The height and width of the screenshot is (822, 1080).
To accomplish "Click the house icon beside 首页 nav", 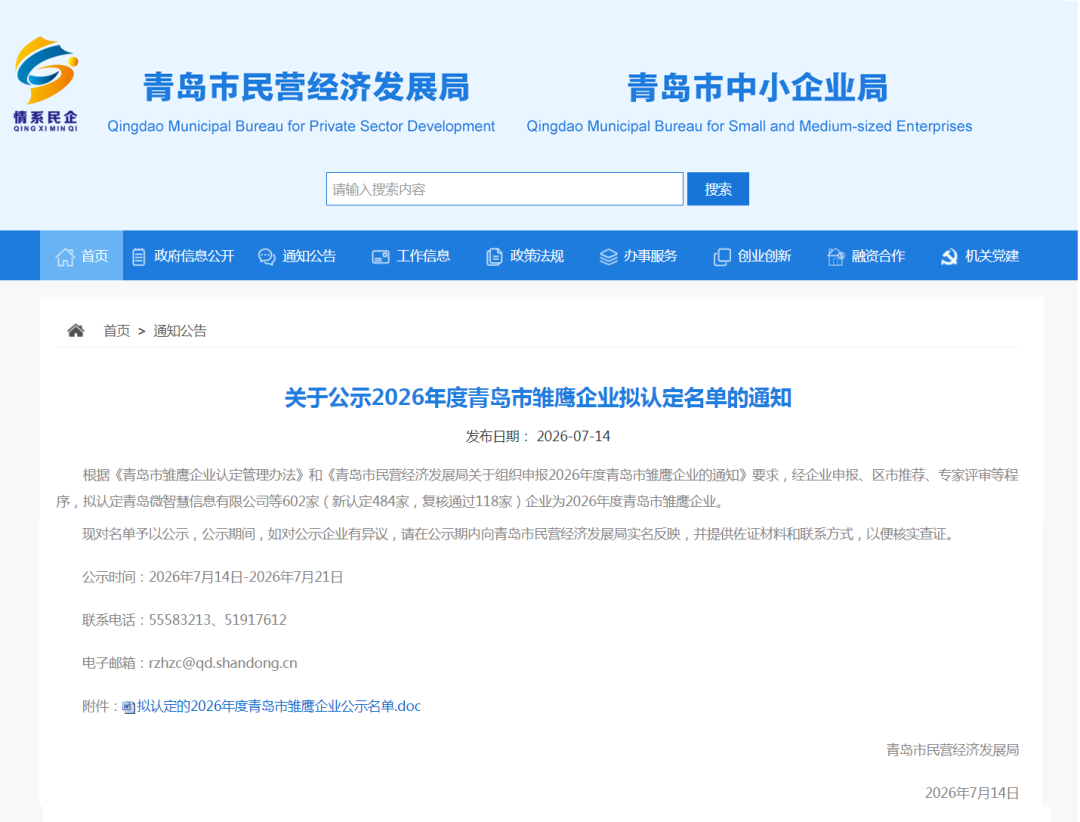I will [65, 257].
